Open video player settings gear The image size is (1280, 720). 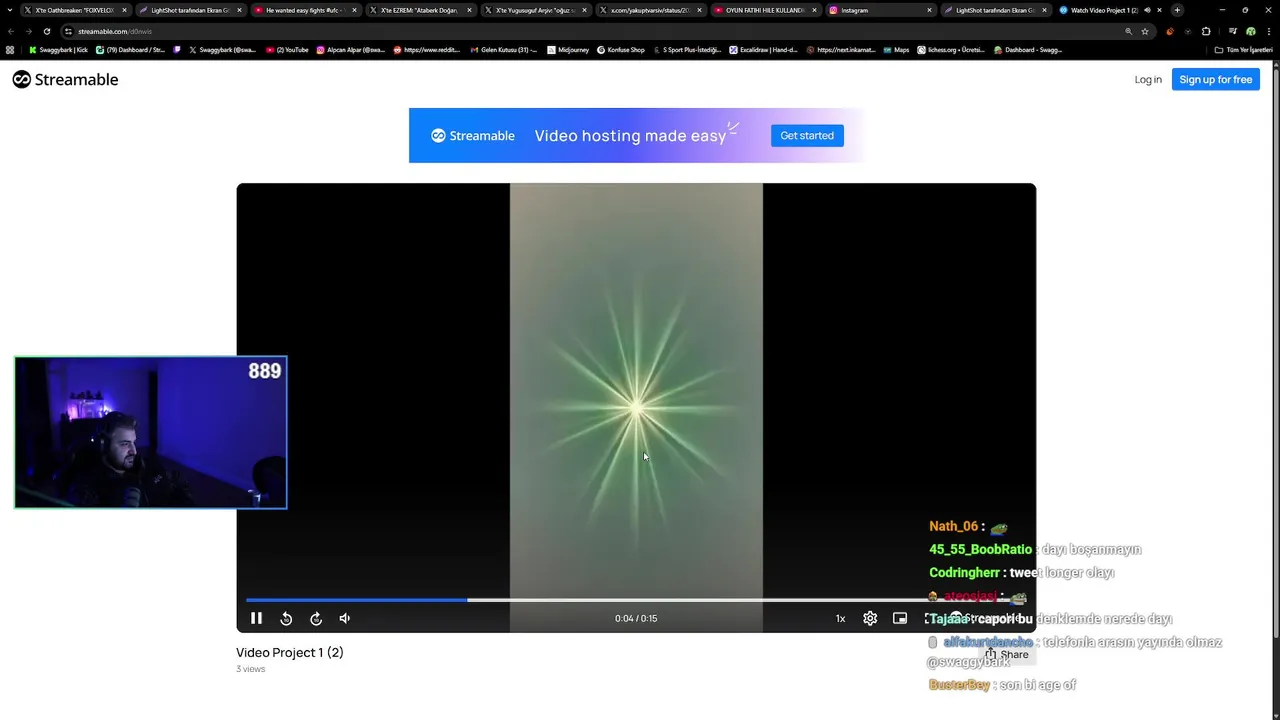870,618
